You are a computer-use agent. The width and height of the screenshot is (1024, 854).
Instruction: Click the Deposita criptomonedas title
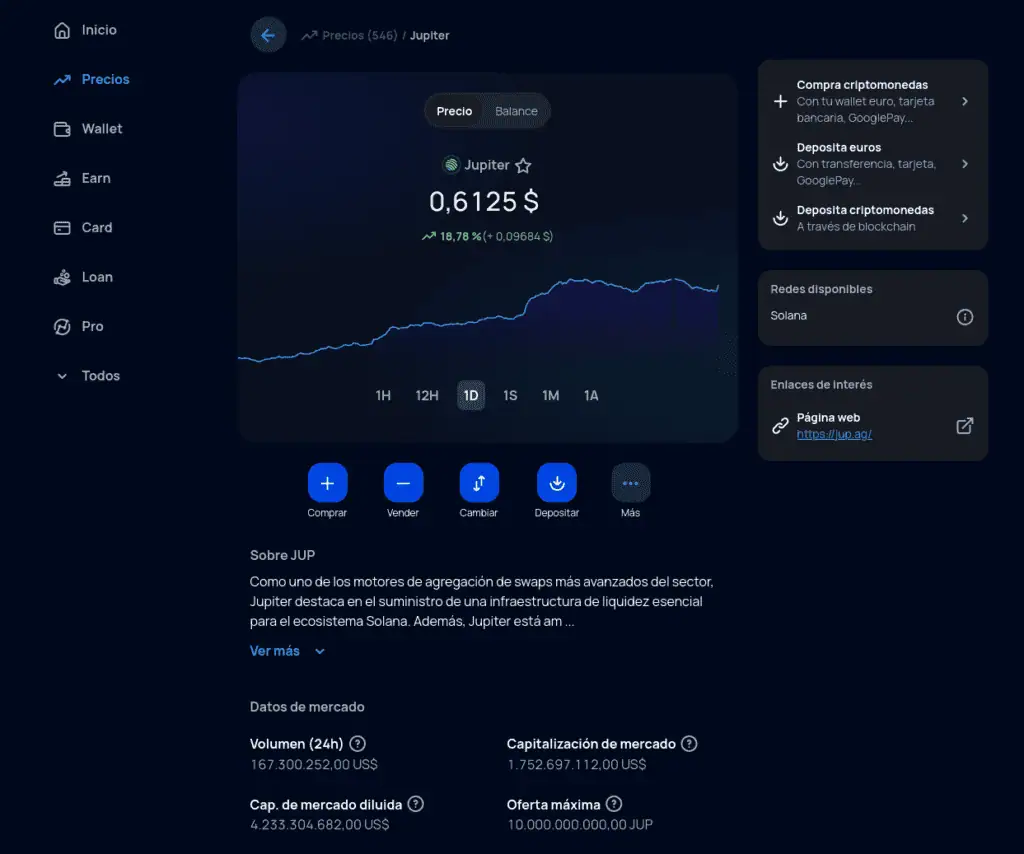(865, 210)
